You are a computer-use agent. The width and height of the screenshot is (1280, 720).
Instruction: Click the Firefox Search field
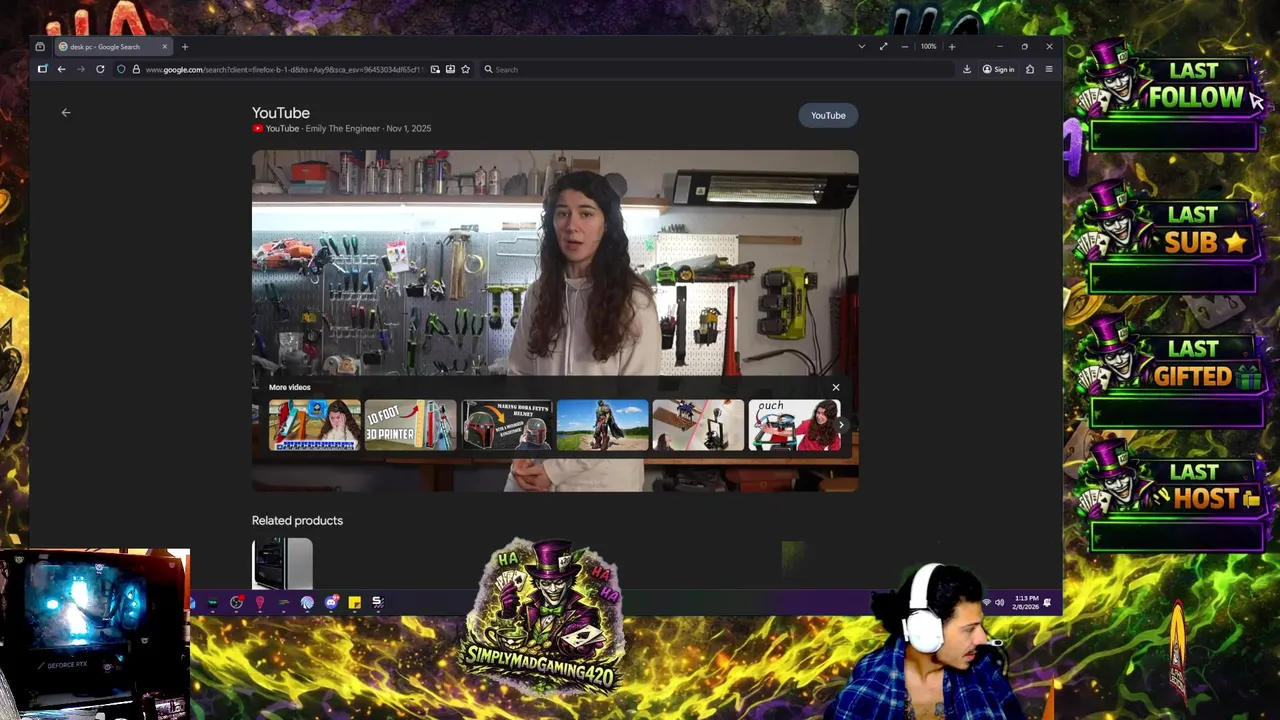tap(715, 69)
